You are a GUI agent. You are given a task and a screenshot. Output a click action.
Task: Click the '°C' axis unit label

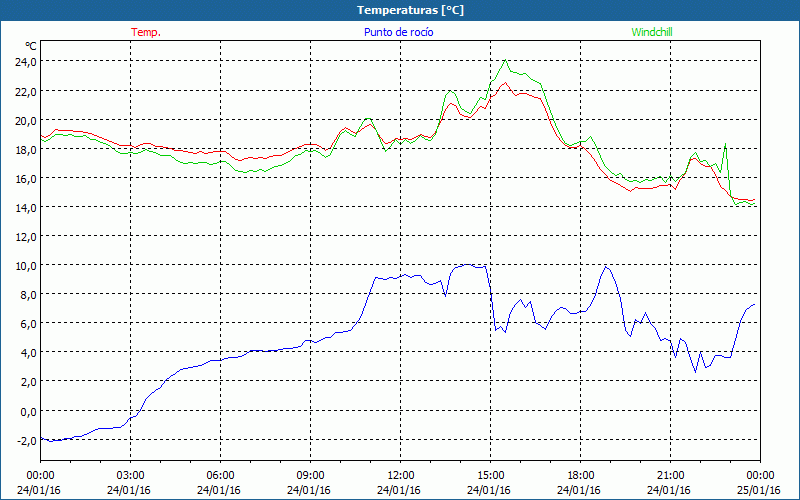click(31, 46)
